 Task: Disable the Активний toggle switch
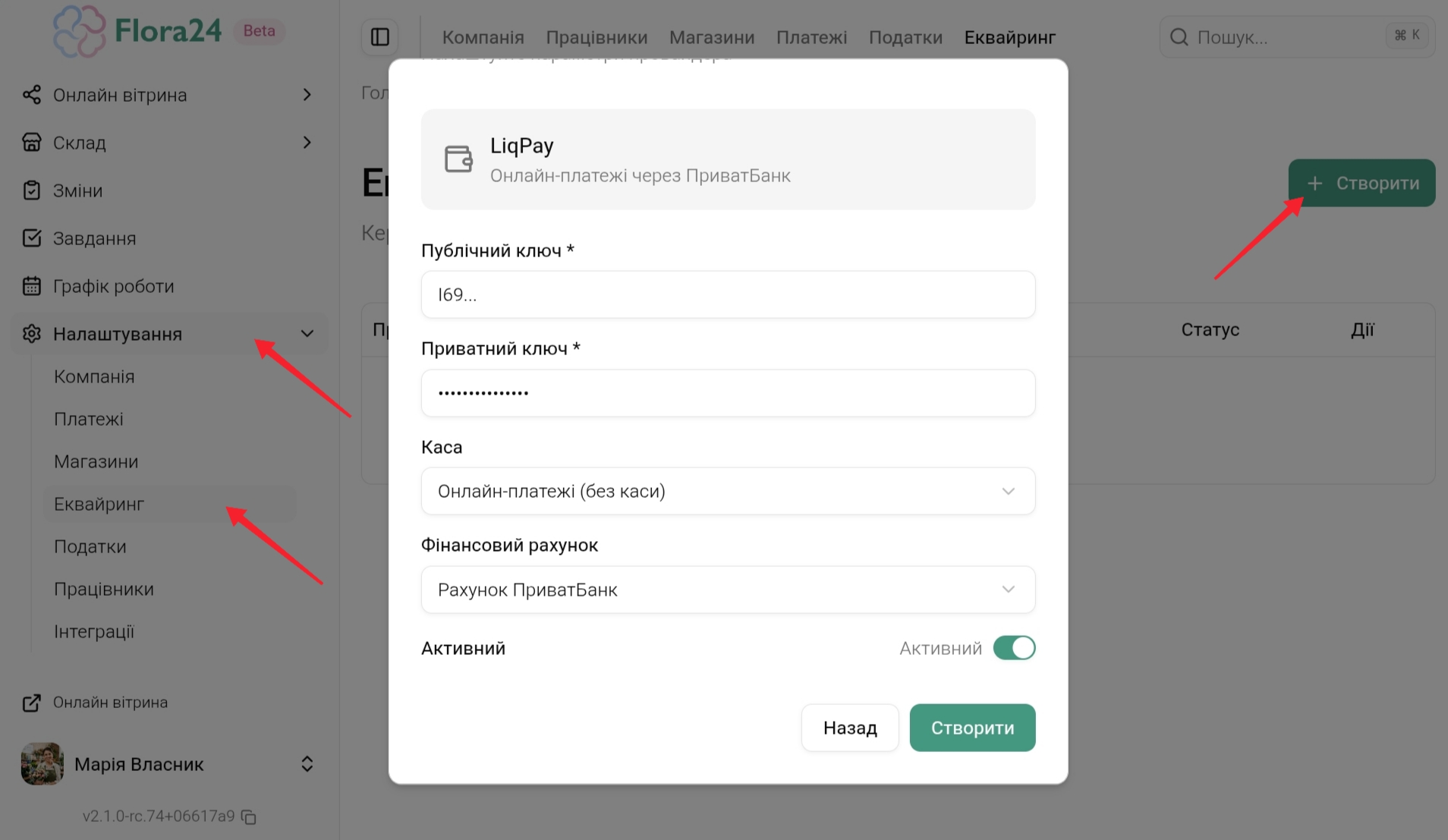point(1014,648)
